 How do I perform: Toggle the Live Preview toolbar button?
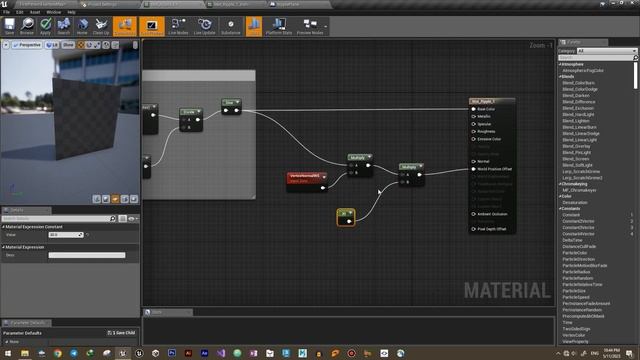tap(152, 26)
